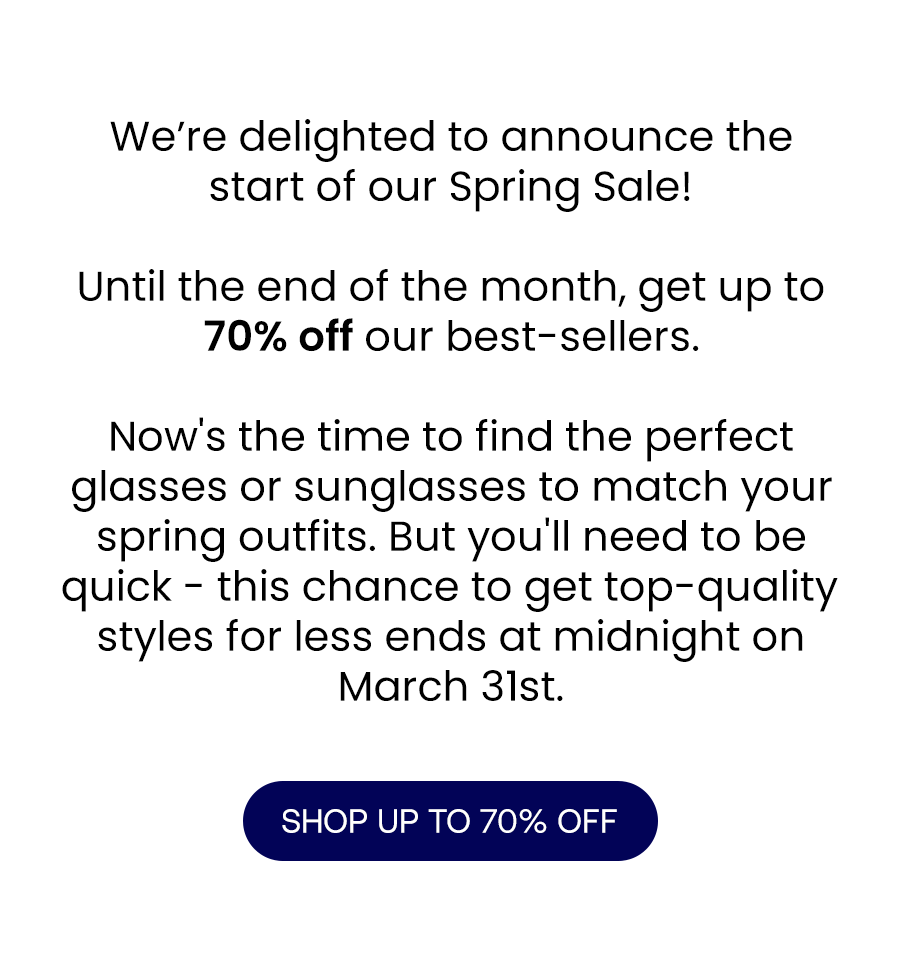900x957 pixels.
Task: Click the word "midnight"
Action: coord(646,637)
